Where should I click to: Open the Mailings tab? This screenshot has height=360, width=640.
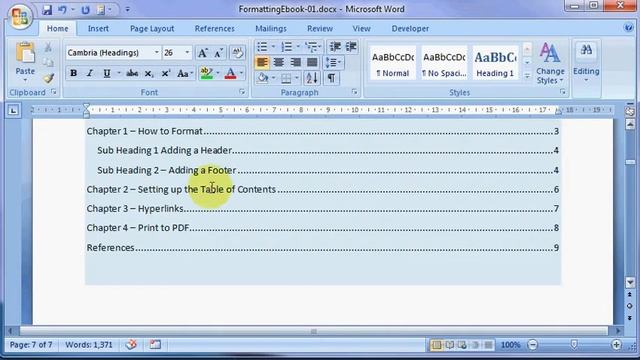[x=271, y=29]
